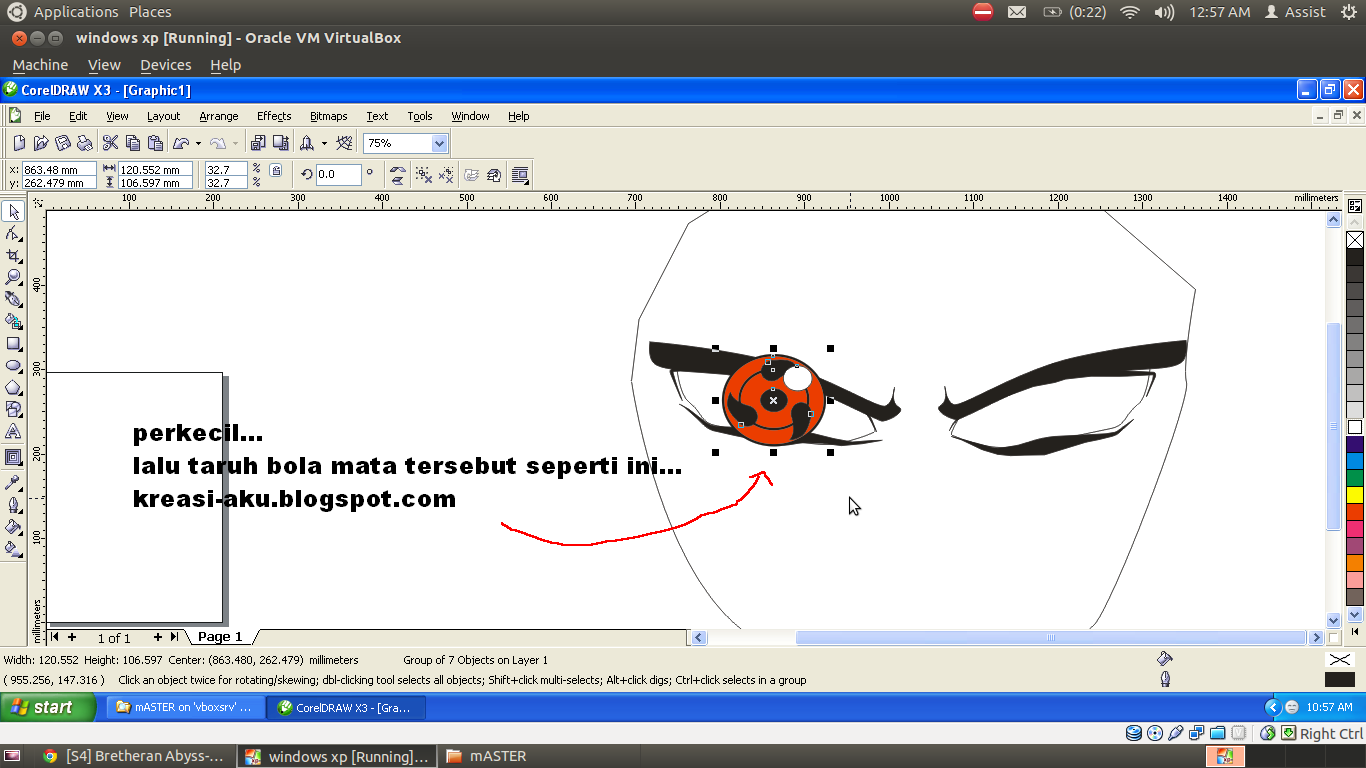Select the Basic Shapes tool
This screenshot has height=768, width=1366.
pyautogui.click(x=13, y=409)
